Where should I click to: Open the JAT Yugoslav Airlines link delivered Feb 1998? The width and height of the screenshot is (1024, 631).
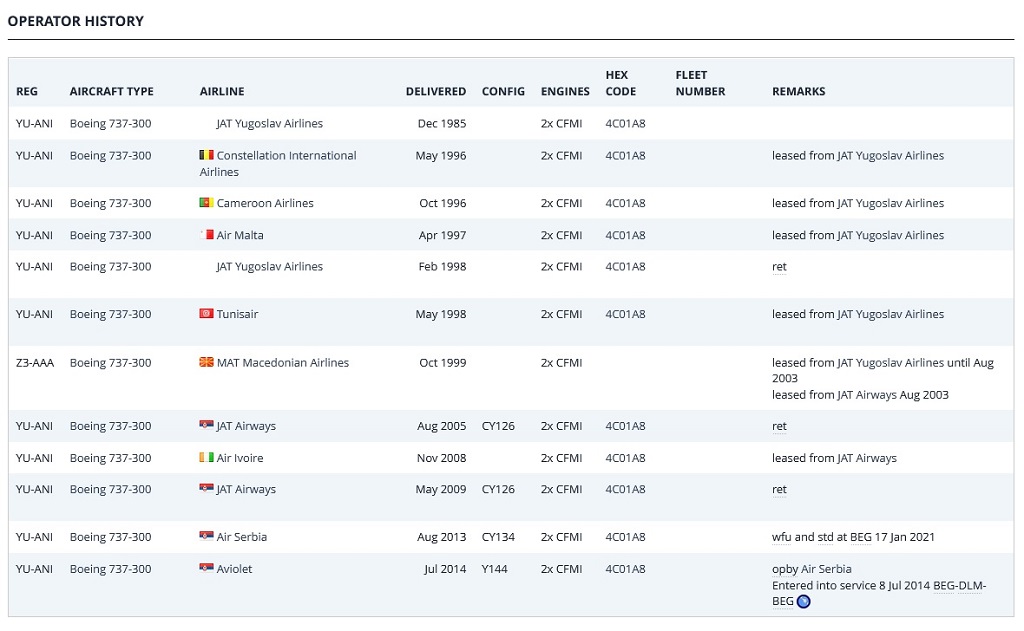click(x=270, y=267)
